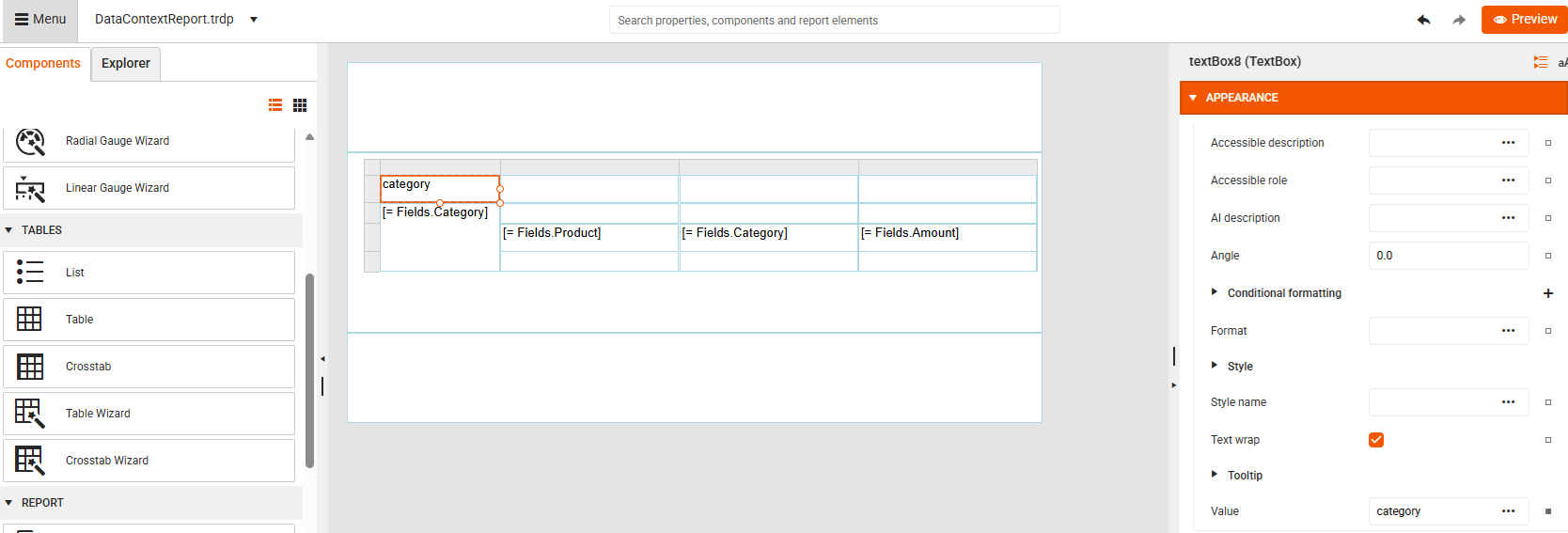Click the orange Preview button
This screenshot has height=533, width=1568.
[1524, 20]
